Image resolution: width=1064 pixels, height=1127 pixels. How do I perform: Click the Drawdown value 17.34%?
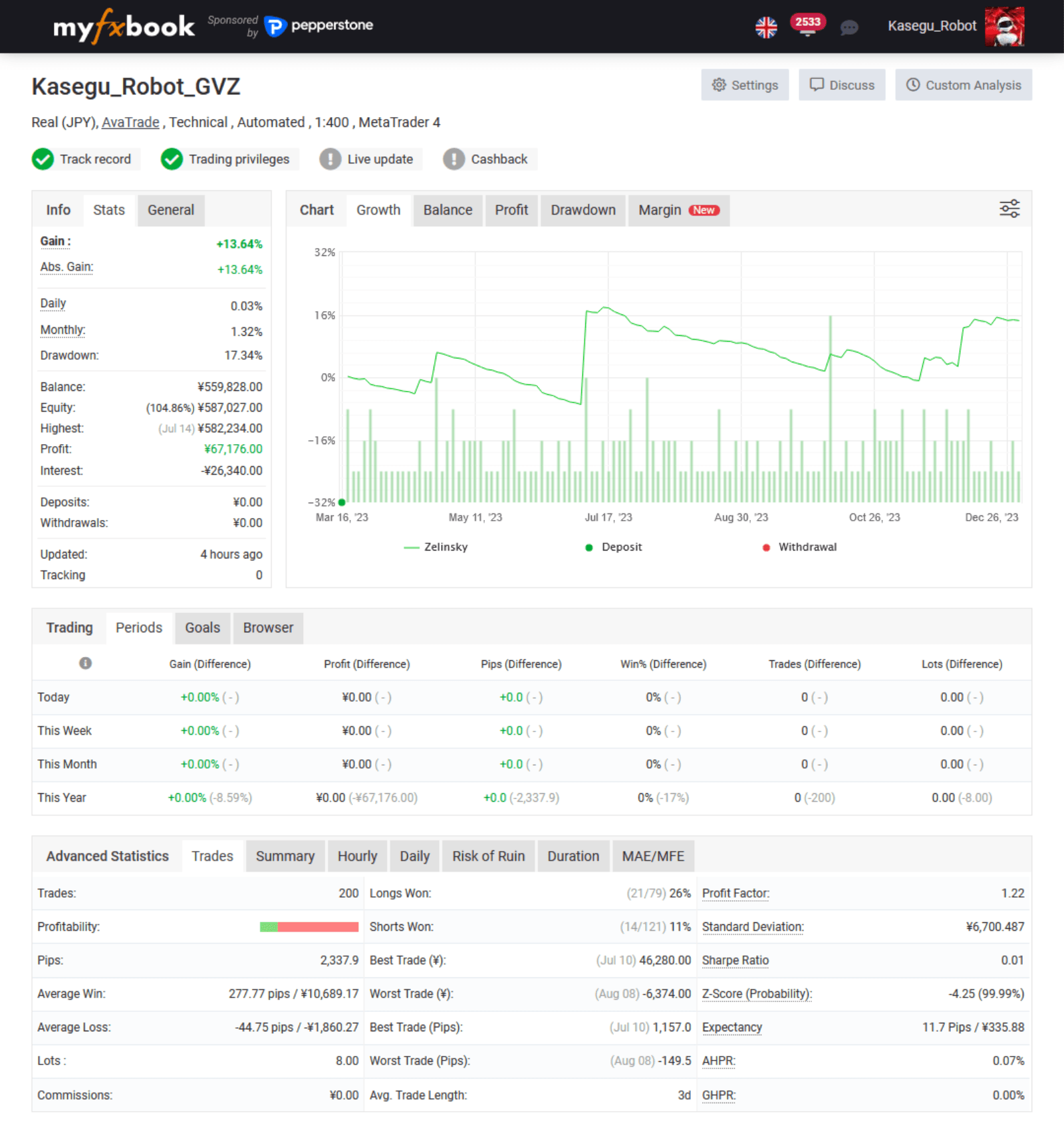[243, 356]
